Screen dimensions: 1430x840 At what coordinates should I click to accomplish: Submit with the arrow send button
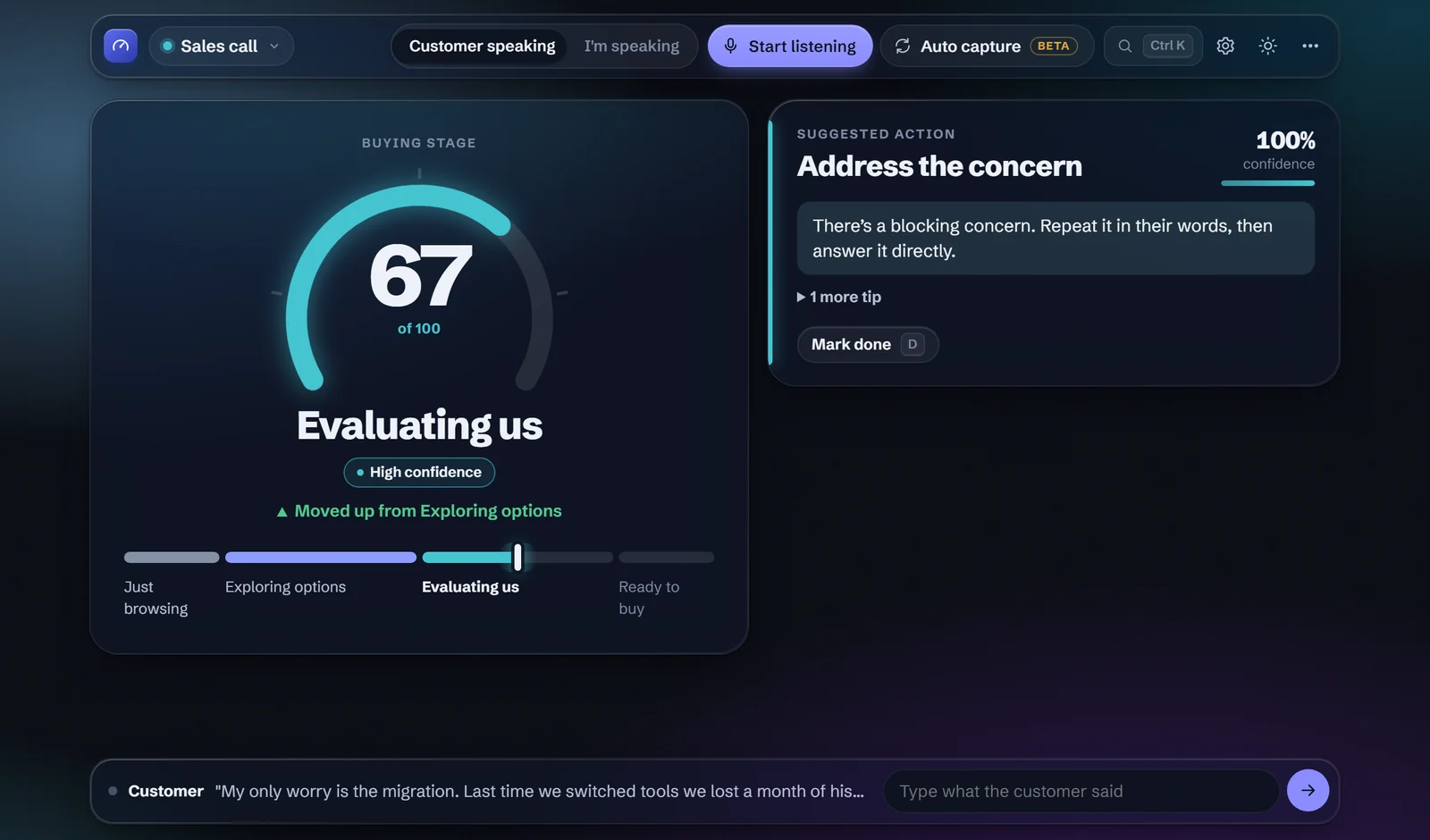point(1308,791)
